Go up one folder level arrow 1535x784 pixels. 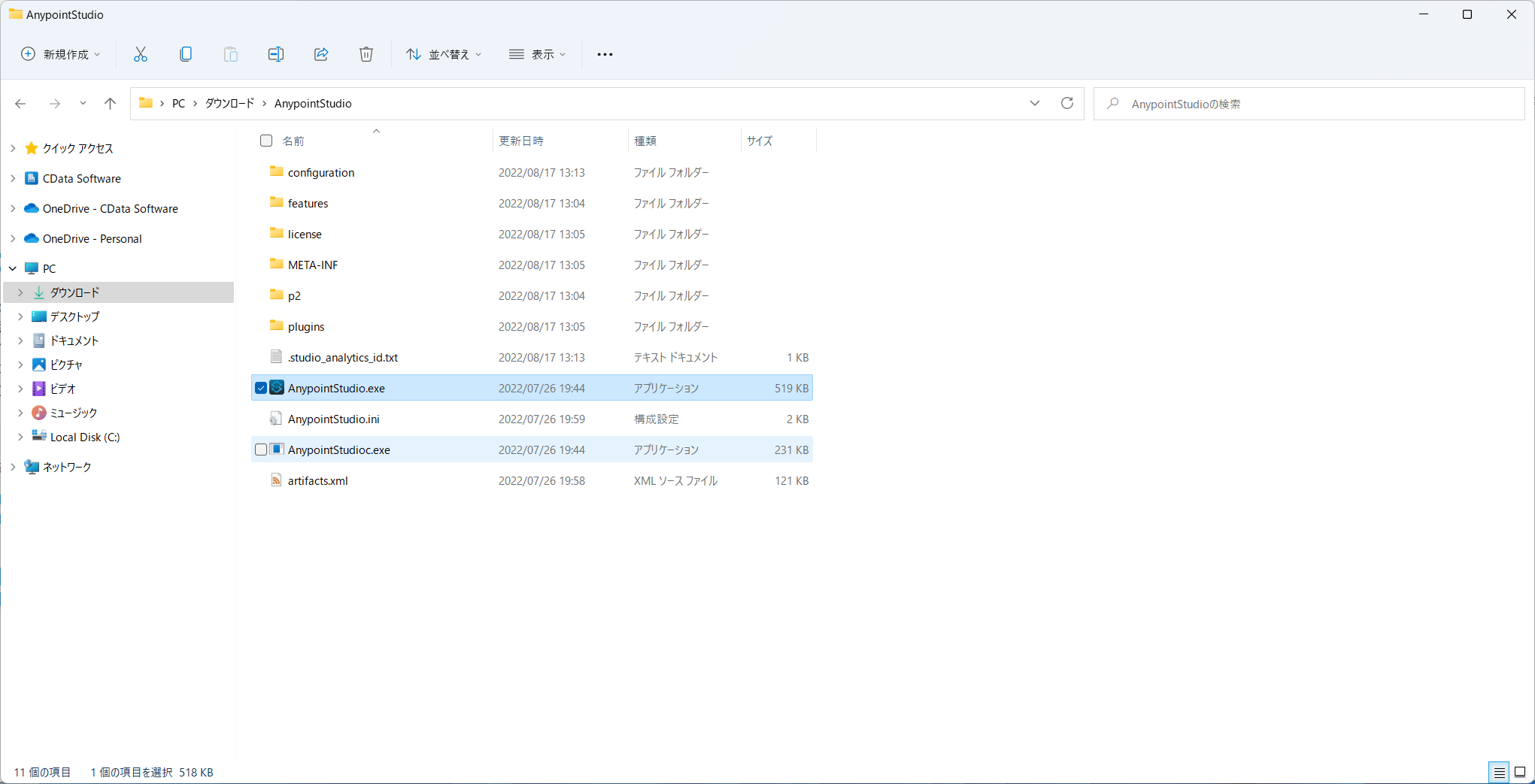(x=110, y=104)
